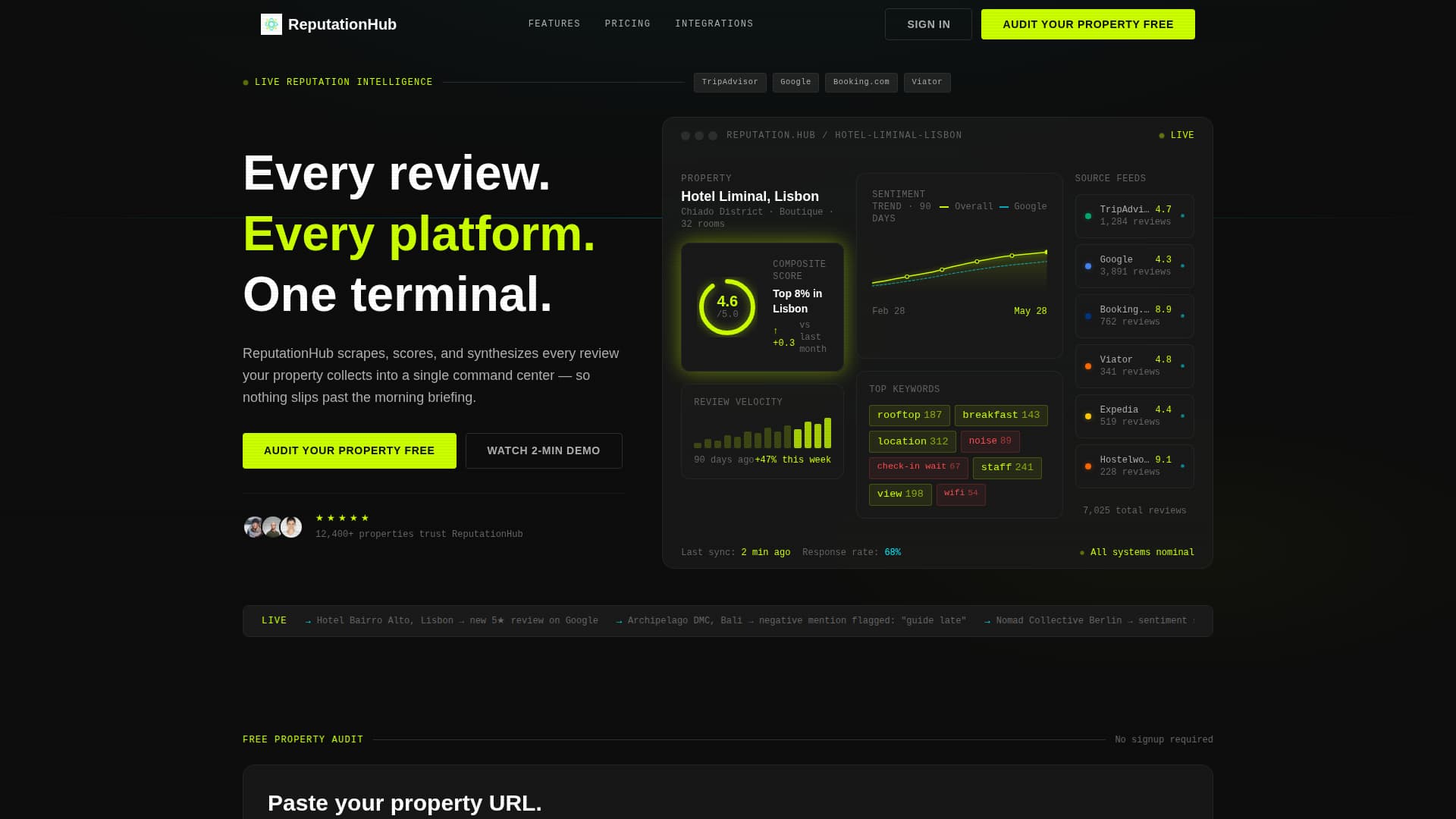Viewport: 1456px width, 819px height.
Task: Click hero Audit Your Property Free button
Action: [x=350, y=450]
